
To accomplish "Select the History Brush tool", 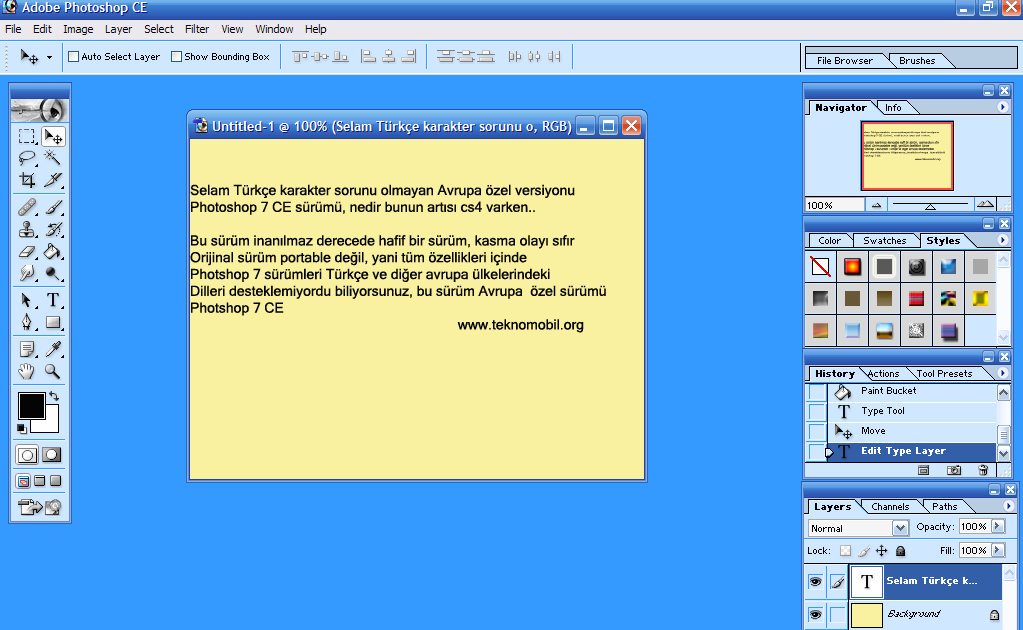I will [53, 230].
